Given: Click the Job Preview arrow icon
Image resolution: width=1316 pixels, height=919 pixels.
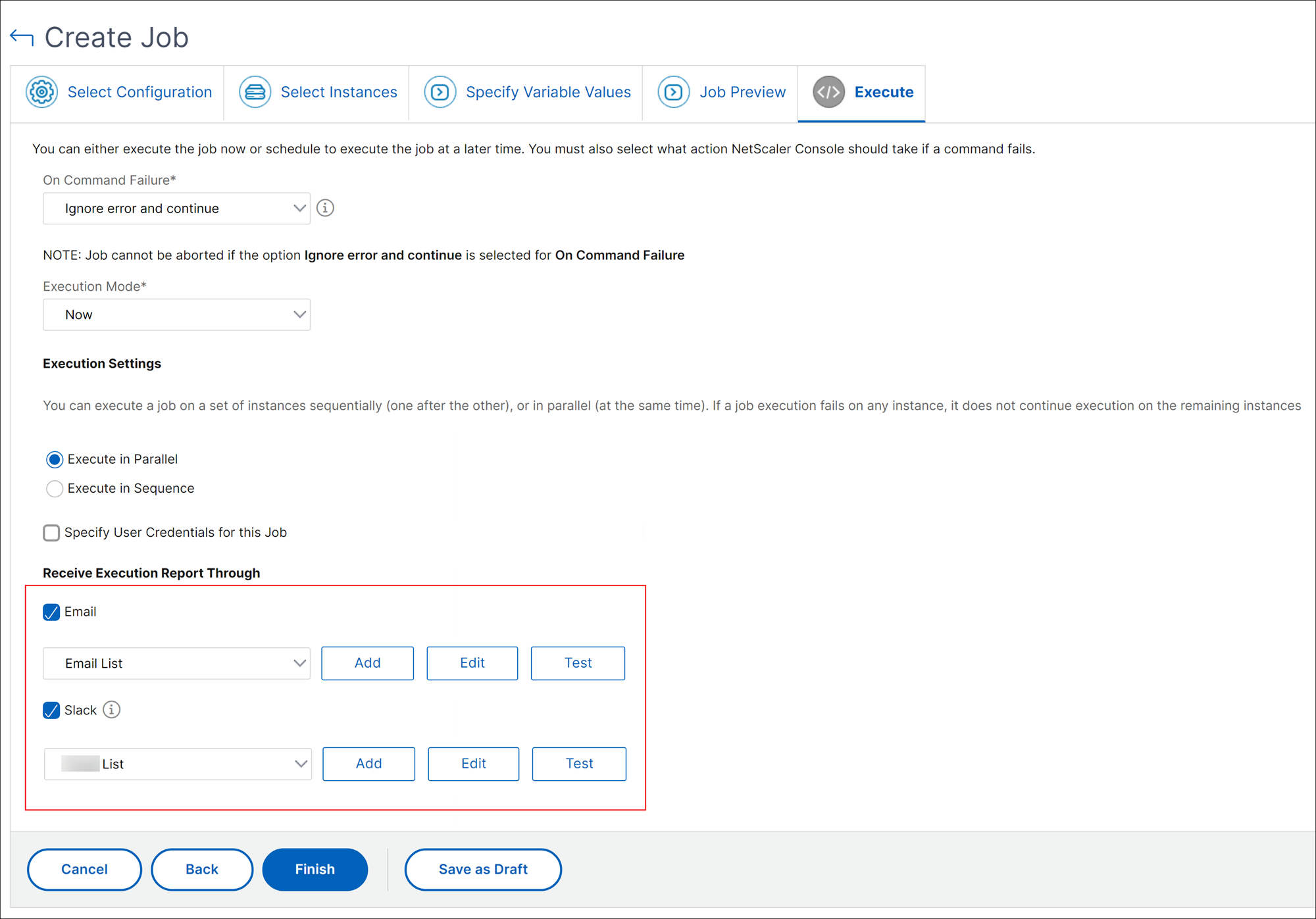Looking at the screenshot, I should [x=674, y=92].
